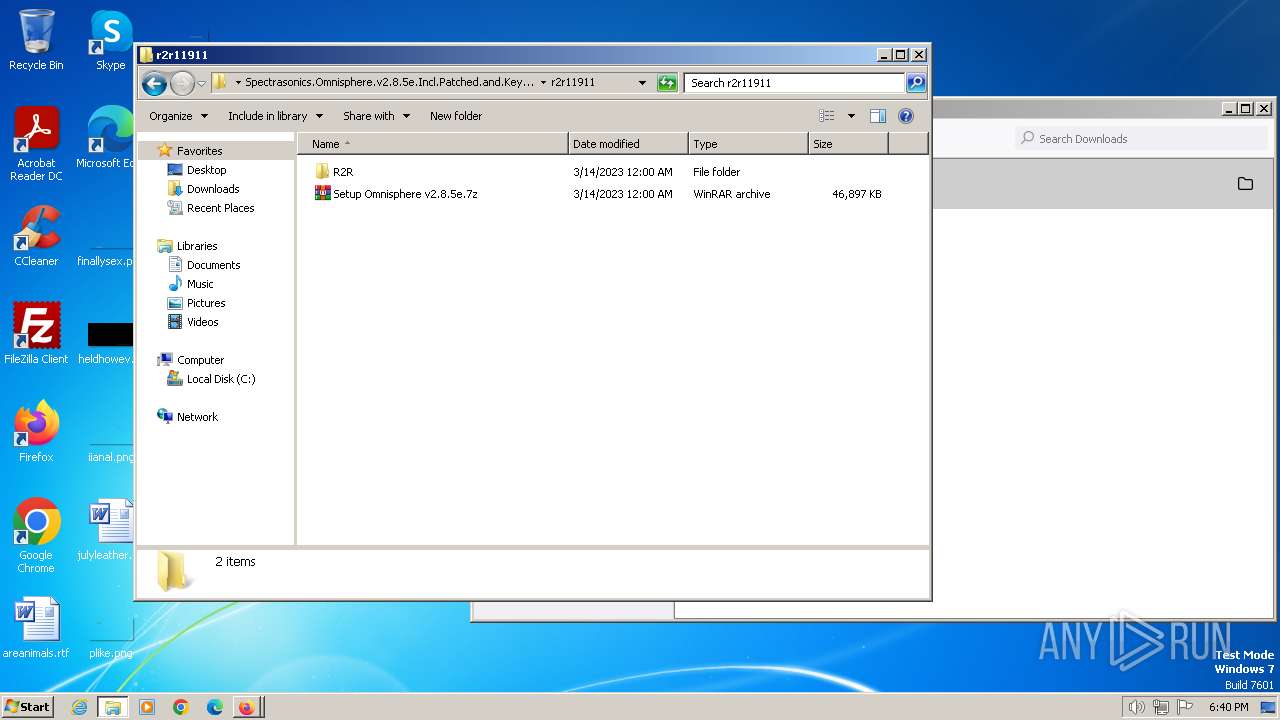The width and height of the screenshot is (1280, 720).
Task: Open Downloads in navigation pane
Action: [x=213, y=189]
